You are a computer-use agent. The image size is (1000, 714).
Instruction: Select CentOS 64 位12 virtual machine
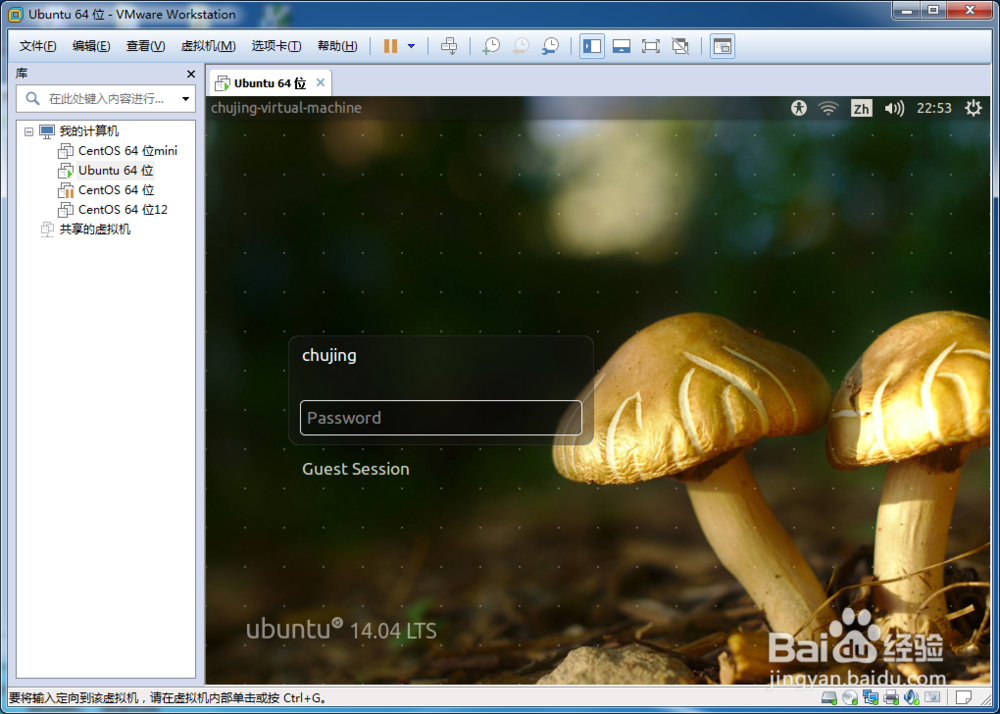(122, 210)
